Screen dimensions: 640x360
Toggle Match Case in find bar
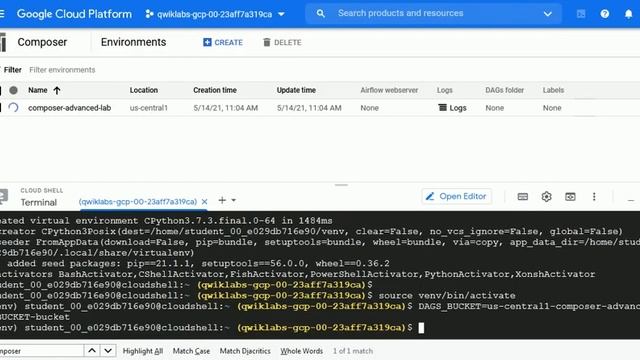(x=191, y=351)
